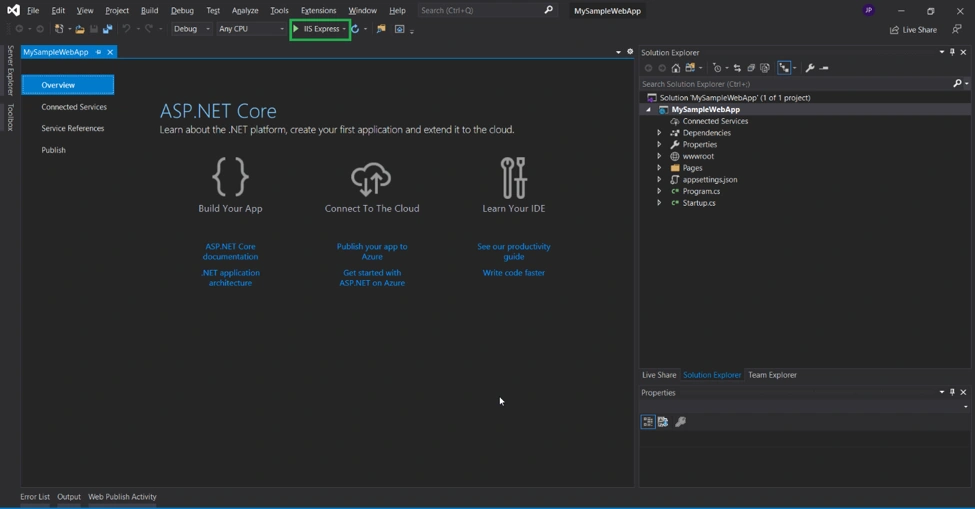
Task: Select Program.cs in Solution Explorer
Action: pos(701,191)
